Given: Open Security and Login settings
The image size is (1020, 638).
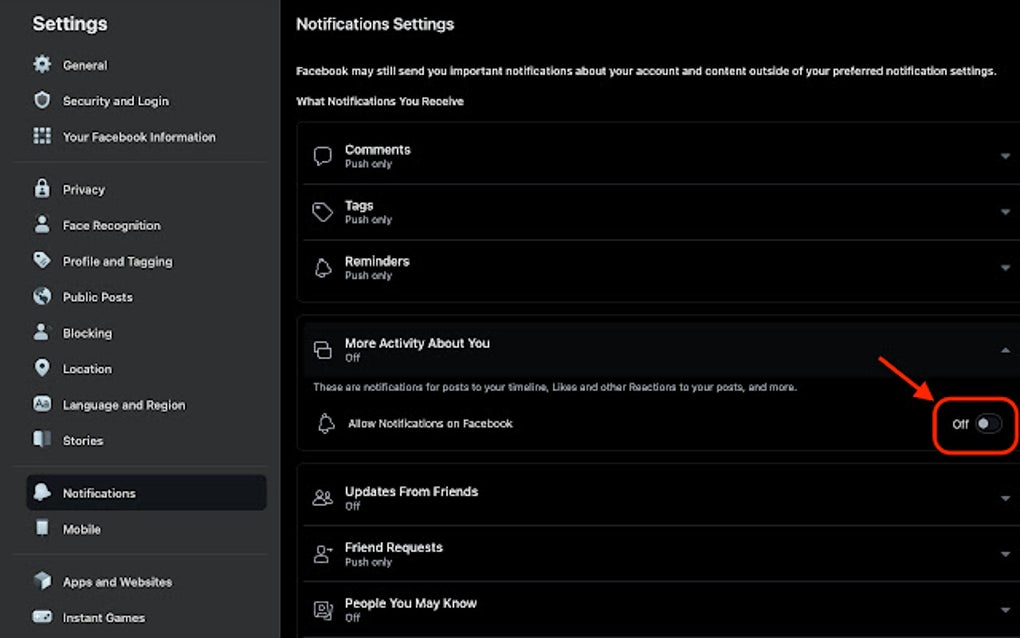Looking at the screenshot, I should 115,100.
